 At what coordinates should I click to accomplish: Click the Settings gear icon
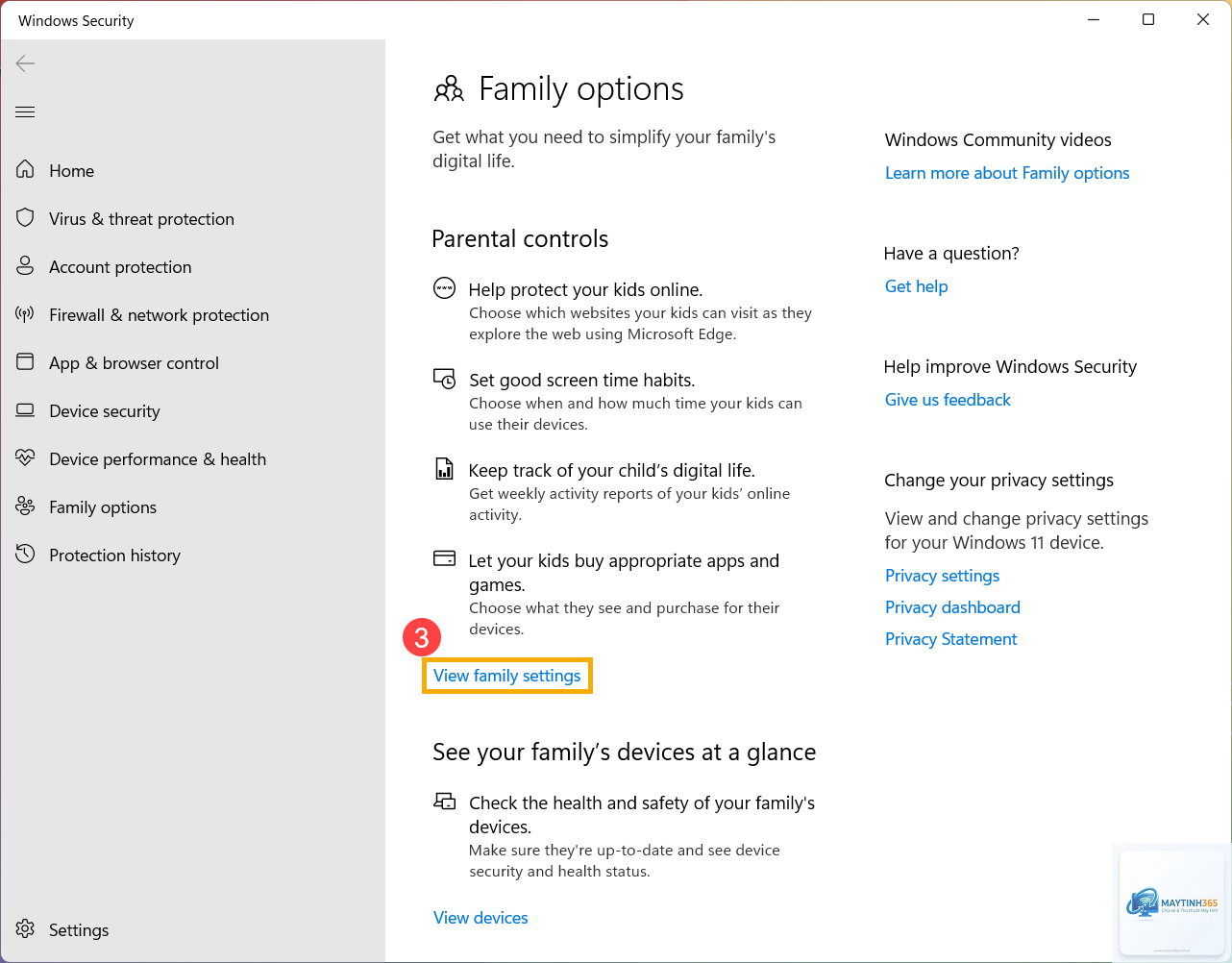pyautogui.click(x=25, y=929)
